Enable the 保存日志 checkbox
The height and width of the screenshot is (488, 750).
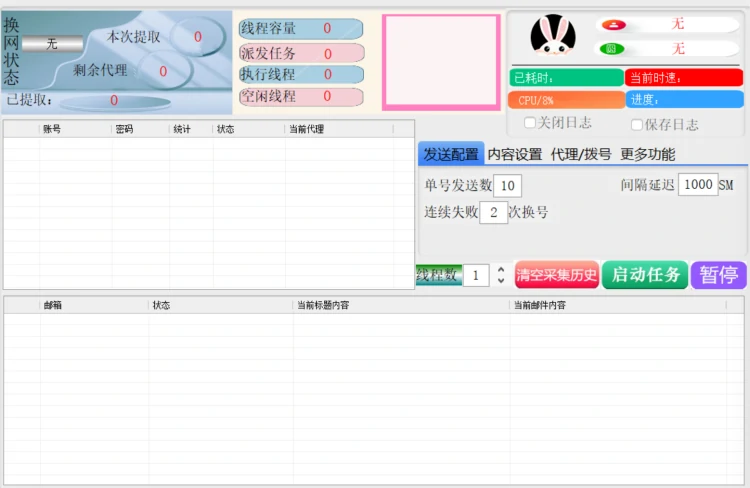point(637,125)
